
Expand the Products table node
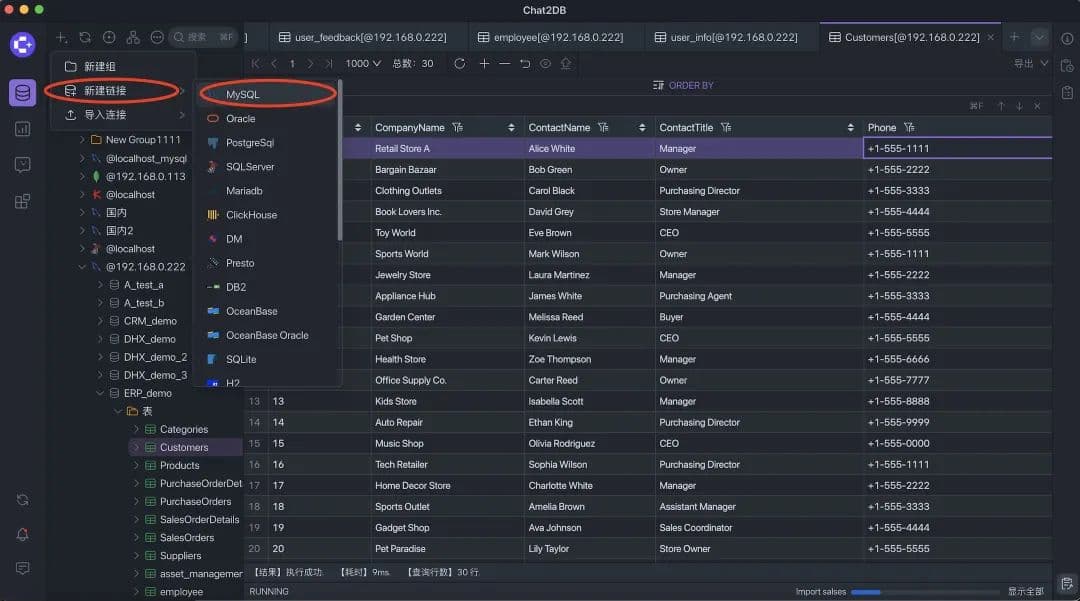pos(137,466)
